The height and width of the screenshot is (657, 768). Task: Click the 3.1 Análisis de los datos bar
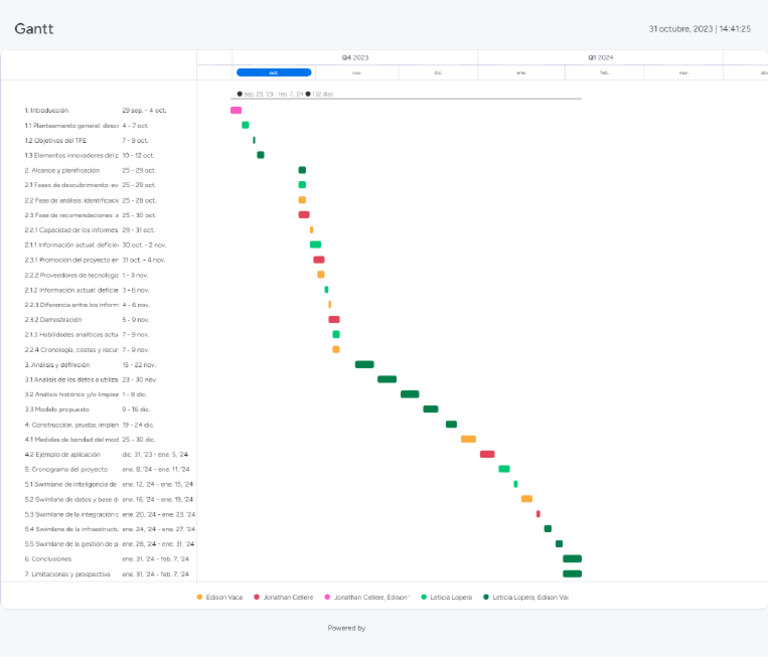click(387, 379)
